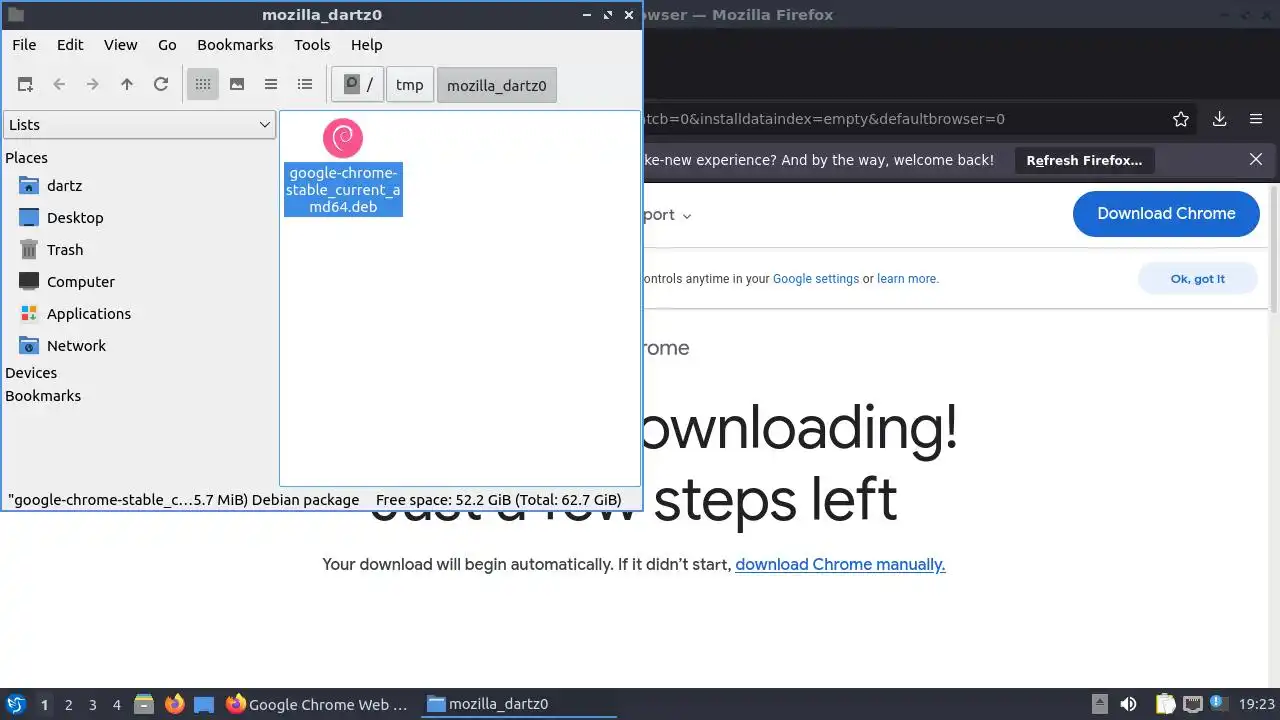Open the File menu
Image resolution: width=1280 pixels, height=720 pixels.
24,45
